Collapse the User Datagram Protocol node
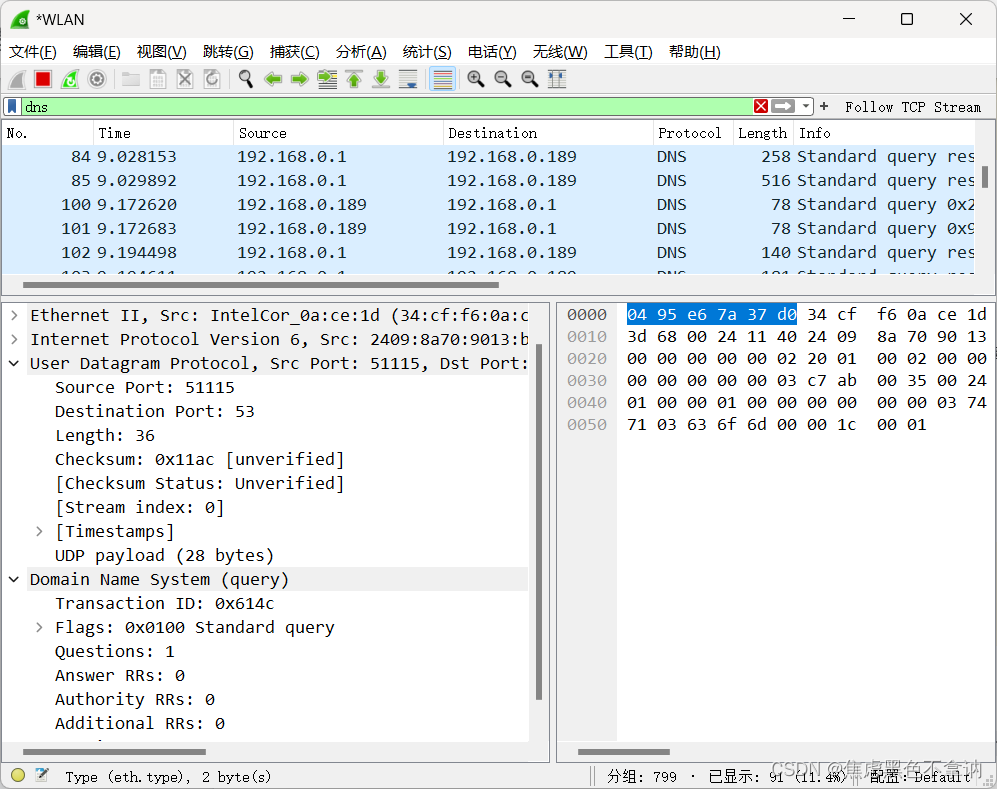Viewport: 997px width, 789px height. [15, 364]
